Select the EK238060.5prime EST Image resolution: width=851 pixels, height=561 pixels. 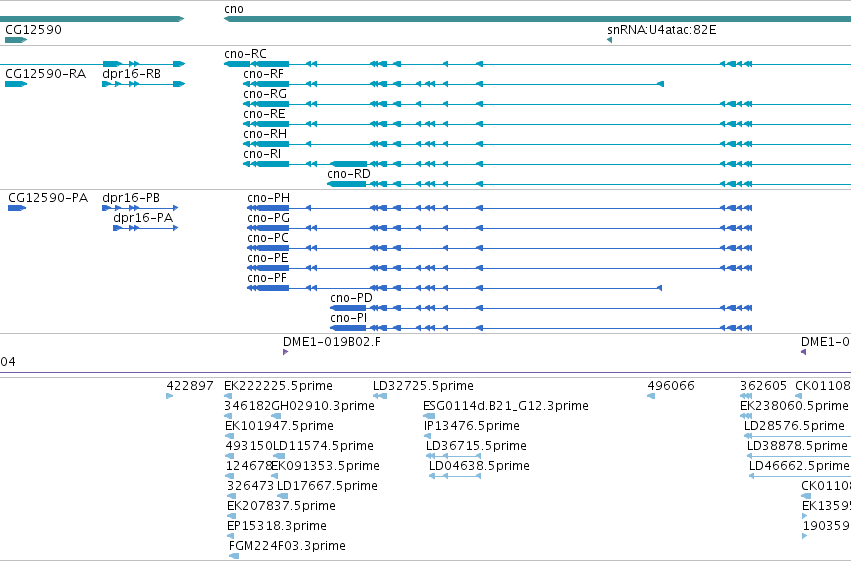click(x=746, y=416)
